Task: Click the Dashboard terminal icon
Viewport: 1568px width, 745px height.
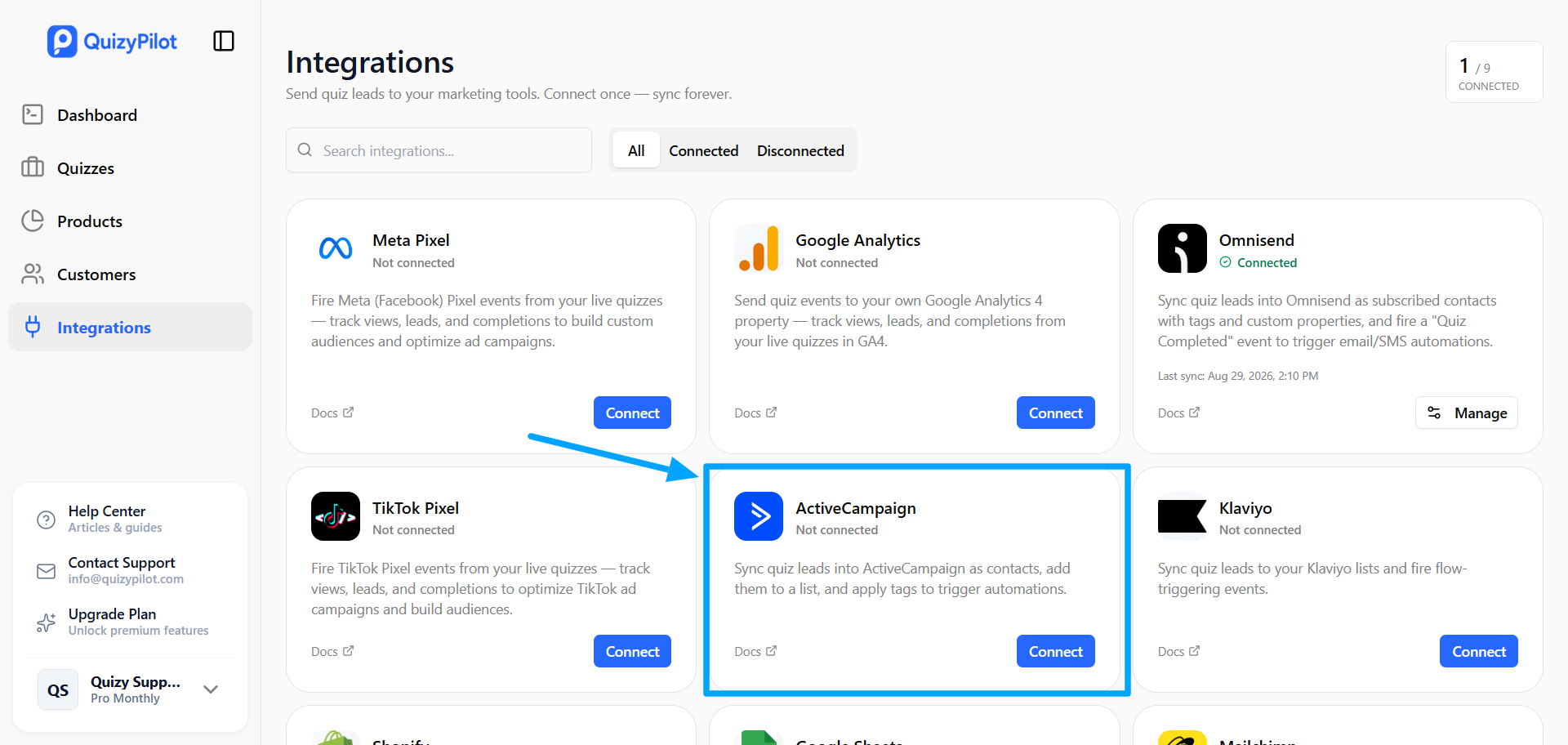Action: [x=33, y=114]
